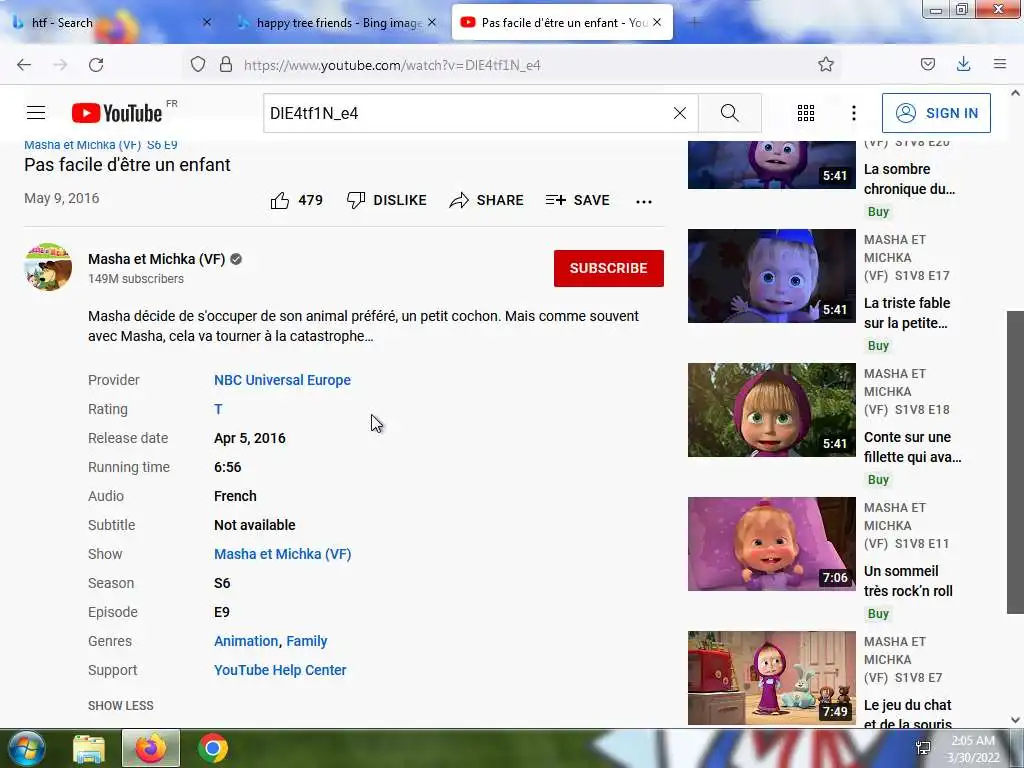This screenshot has height=768, width=1024.
Task: Go back with the browser back arrow
Action: click(x=24, y=65)
